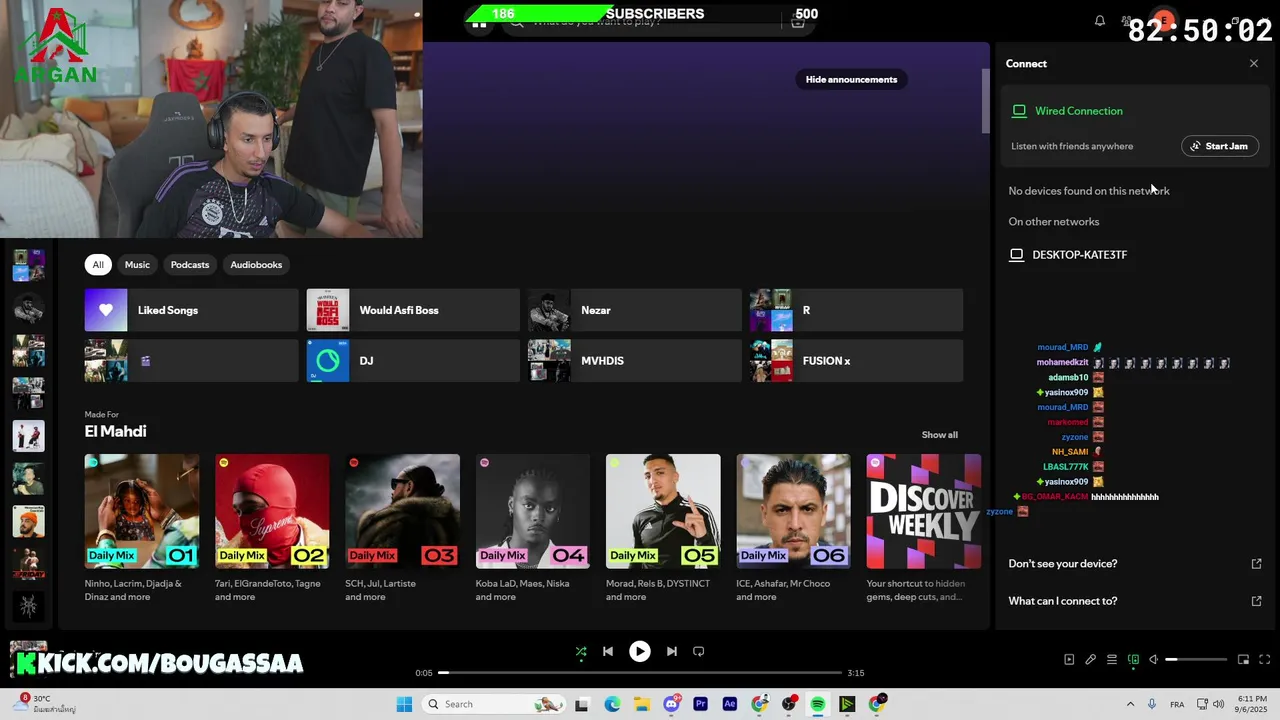Open the Discover Weekly card
The height and width of the screenshot is (720, 1280).
click(923, 530)
